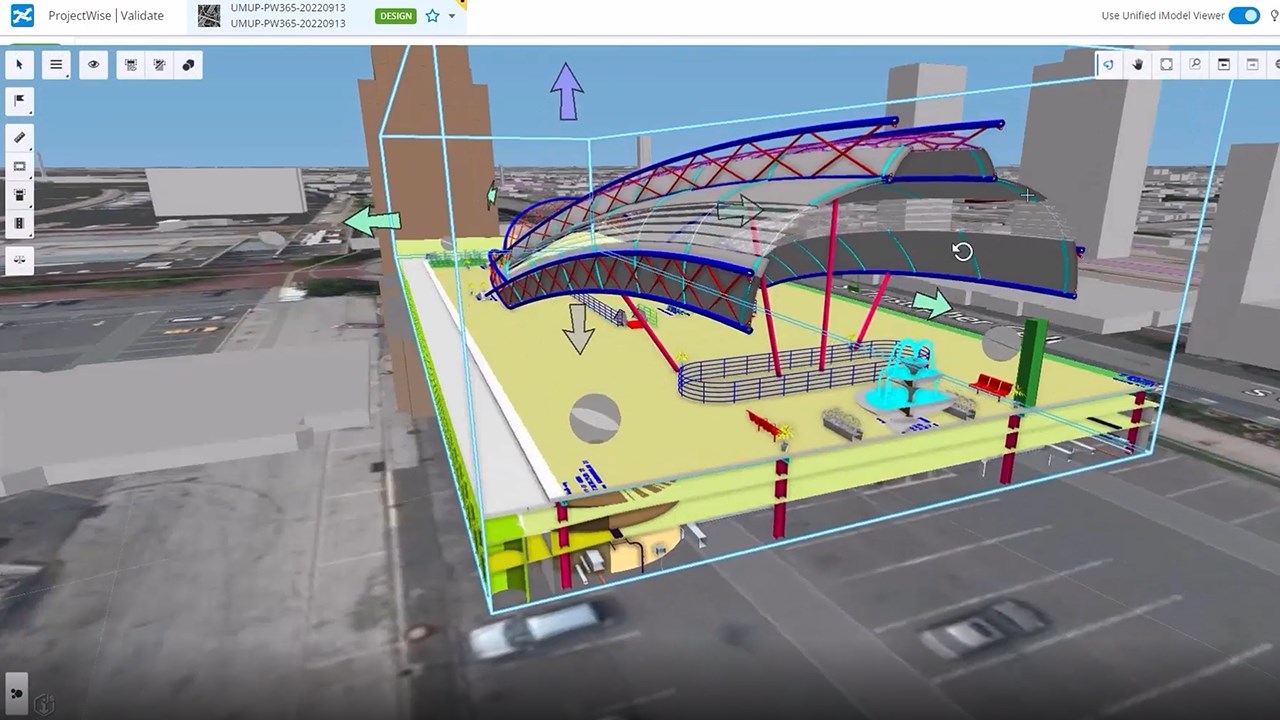
Task: Open the ProjectWise logo home icon
Action: [x=21, y=15]
